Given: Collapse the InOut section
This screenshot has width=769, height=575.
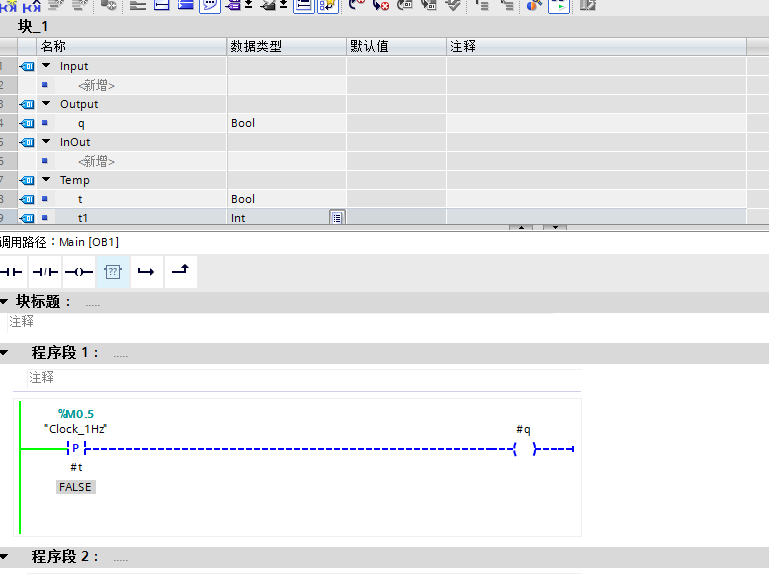Looking at the screenshot, I should pos(46,141).
